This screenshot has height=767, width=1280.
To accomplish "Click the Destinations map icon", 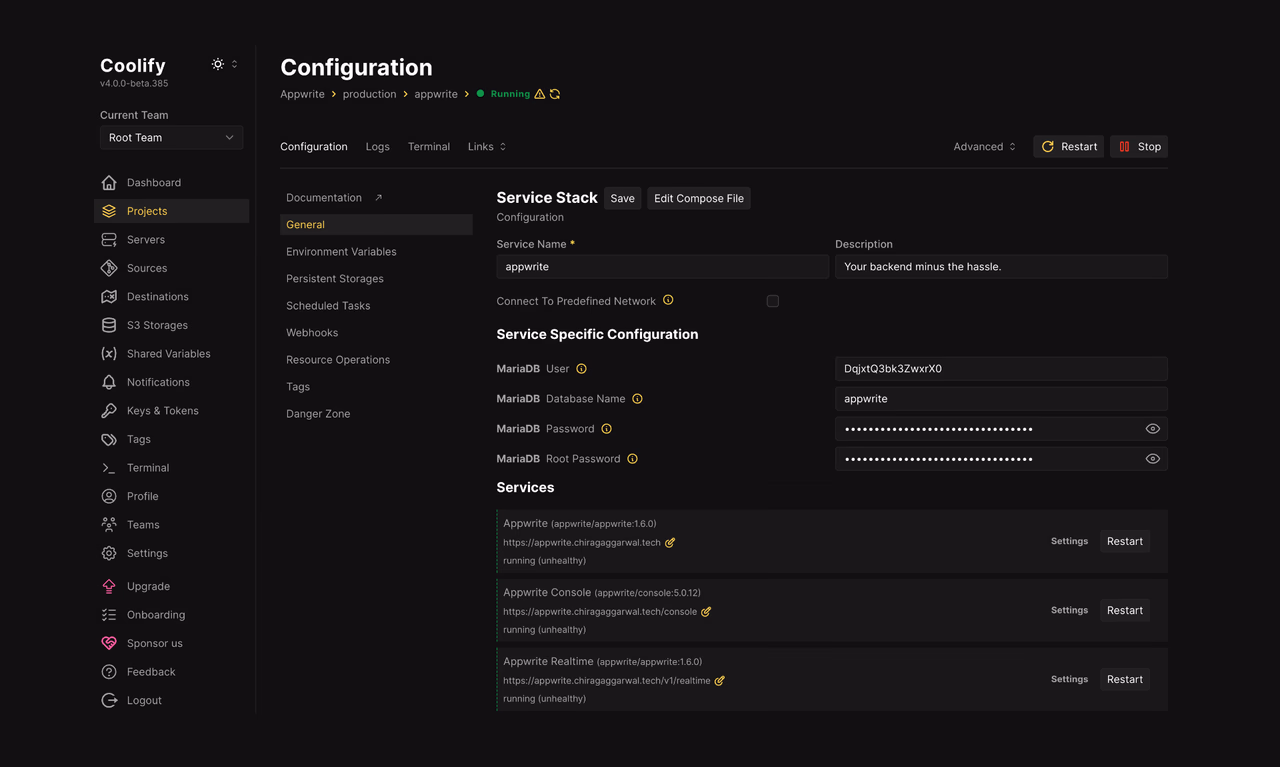I will click(109, 297).
